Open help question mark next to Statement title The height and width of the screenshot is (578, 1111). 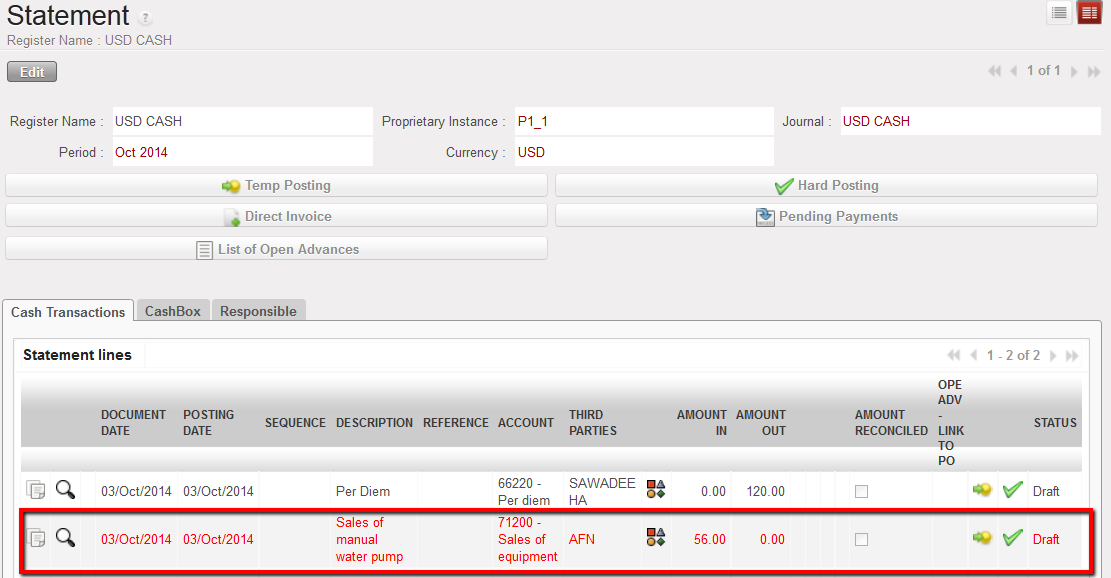pyautogui.click(x=146, y=18)
